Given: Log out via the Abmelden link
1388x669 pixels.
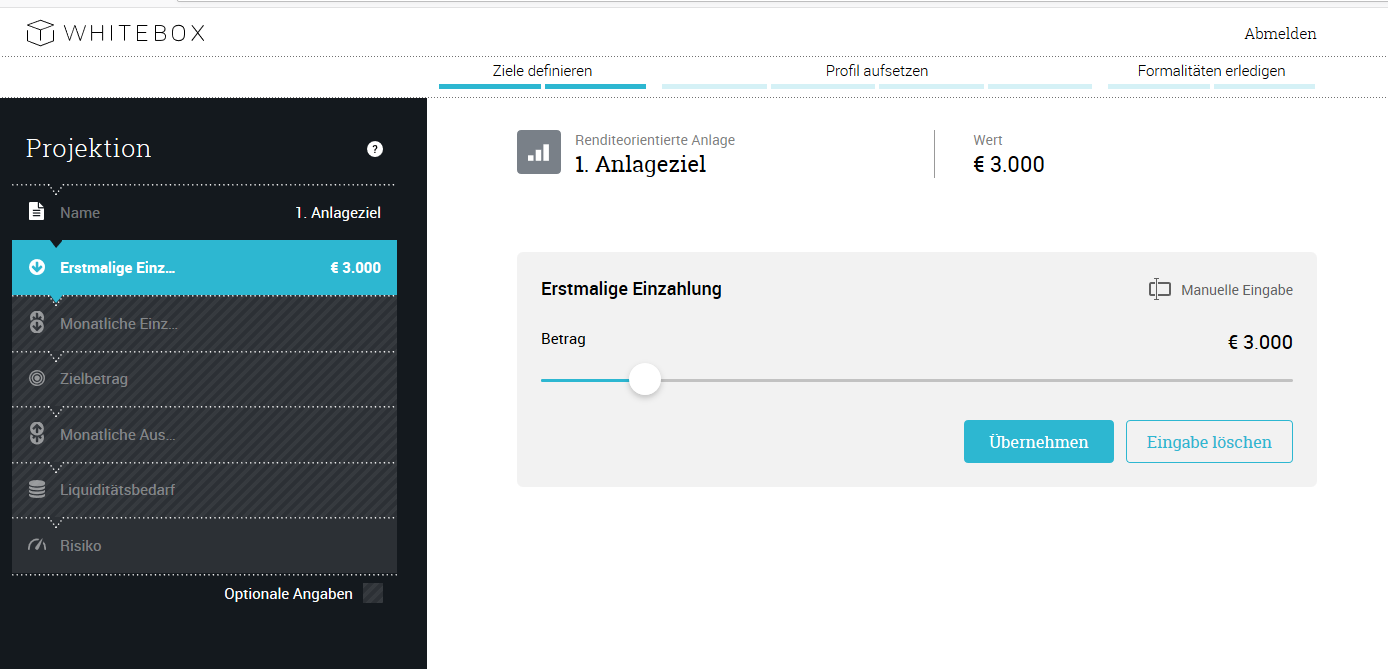Looking at the screenshot, I should click(1280, 33).
